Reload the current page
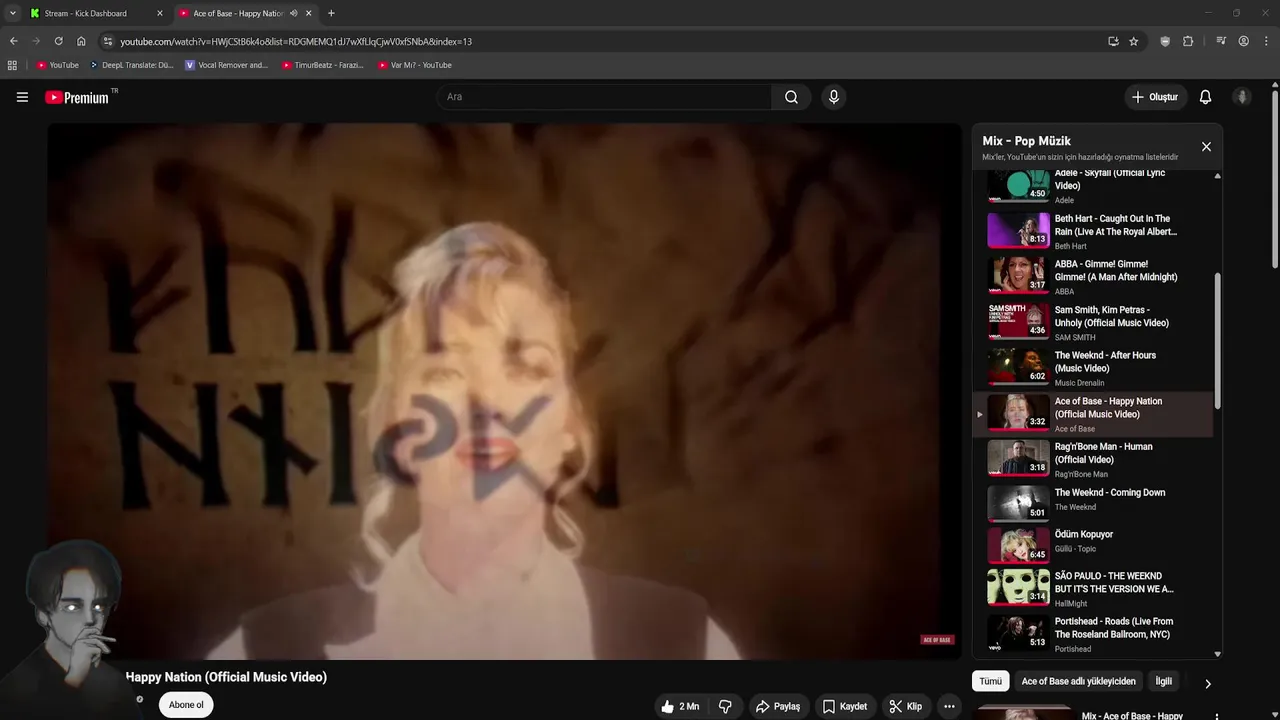The height and width of the screenshot is (720, 1280). pyautogui.click(x=58, y=41)
